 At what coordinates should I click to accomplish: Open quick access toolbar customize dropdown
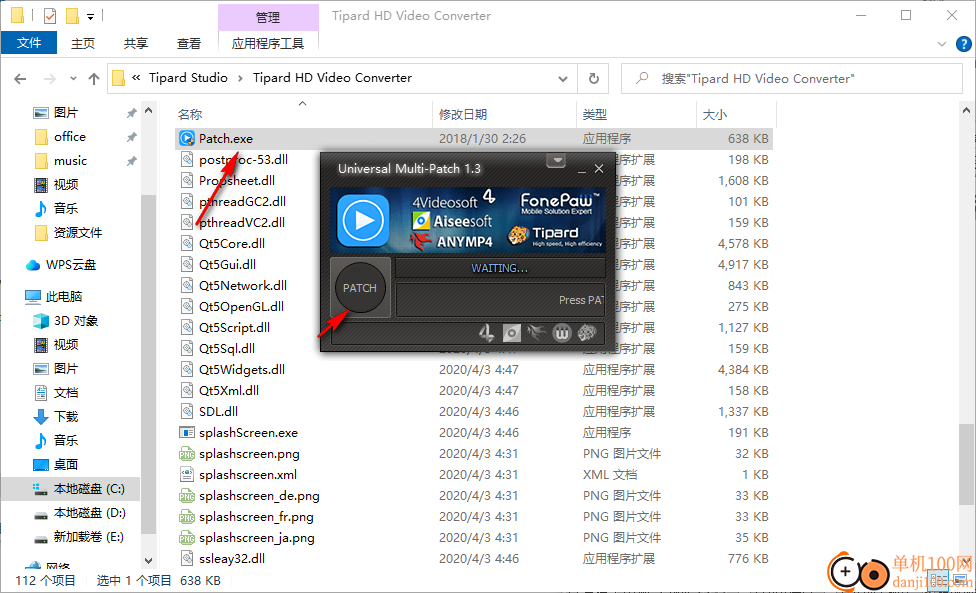(x=90, y=17)
